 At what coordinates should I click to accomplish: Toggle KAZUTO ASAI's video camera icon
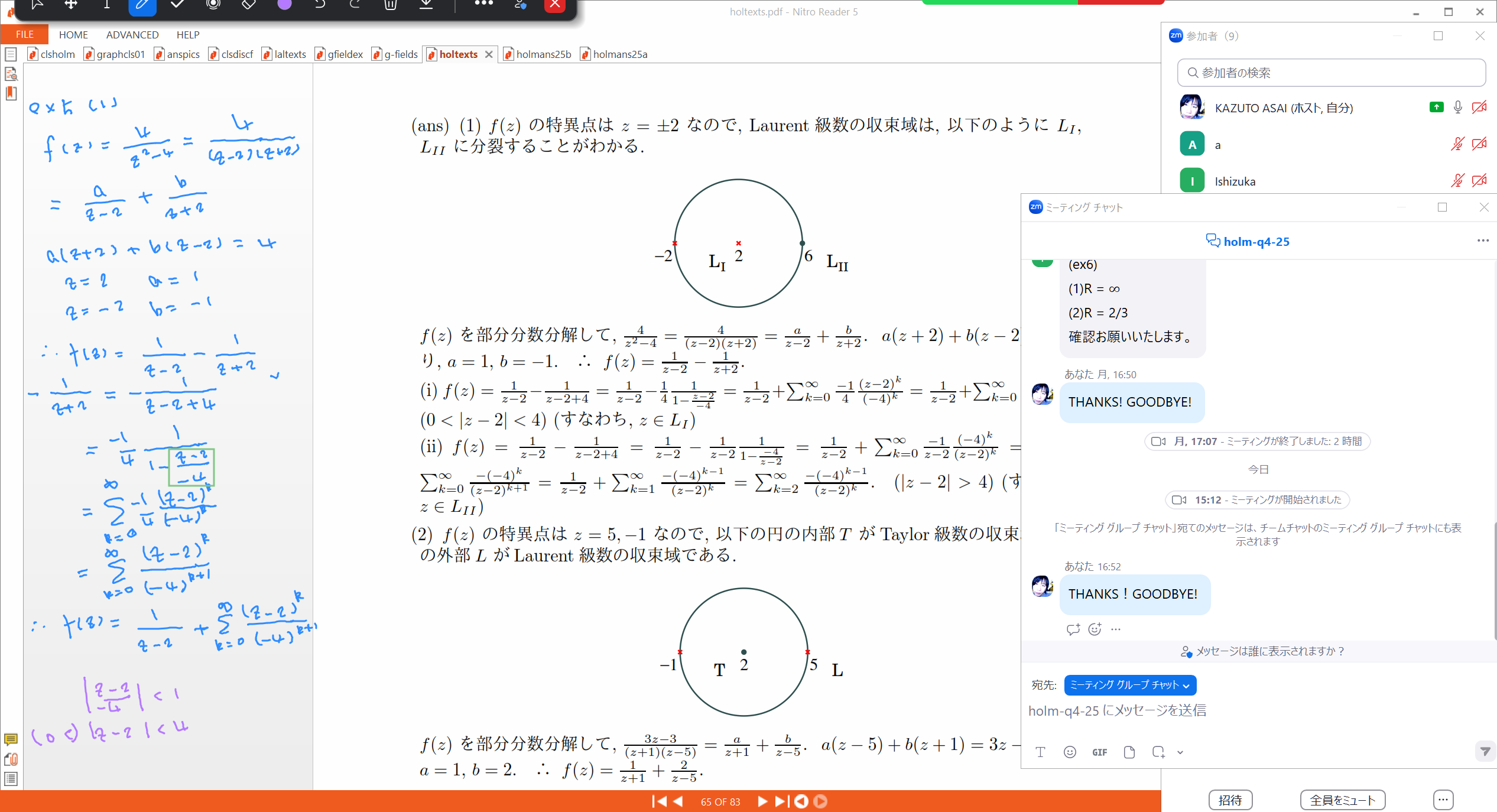point(1479,108)
